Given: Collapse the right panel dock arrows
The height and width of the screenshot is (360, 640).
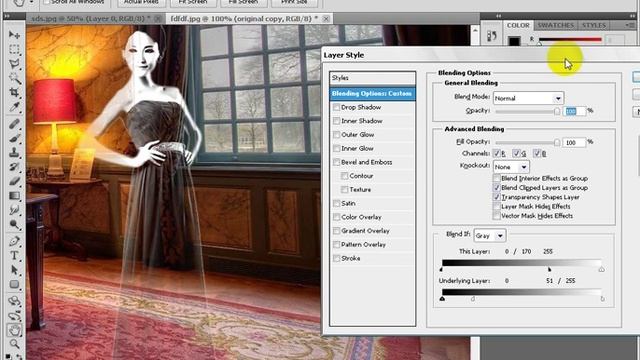Looking at the screenshot, I should tap(633, 16).
